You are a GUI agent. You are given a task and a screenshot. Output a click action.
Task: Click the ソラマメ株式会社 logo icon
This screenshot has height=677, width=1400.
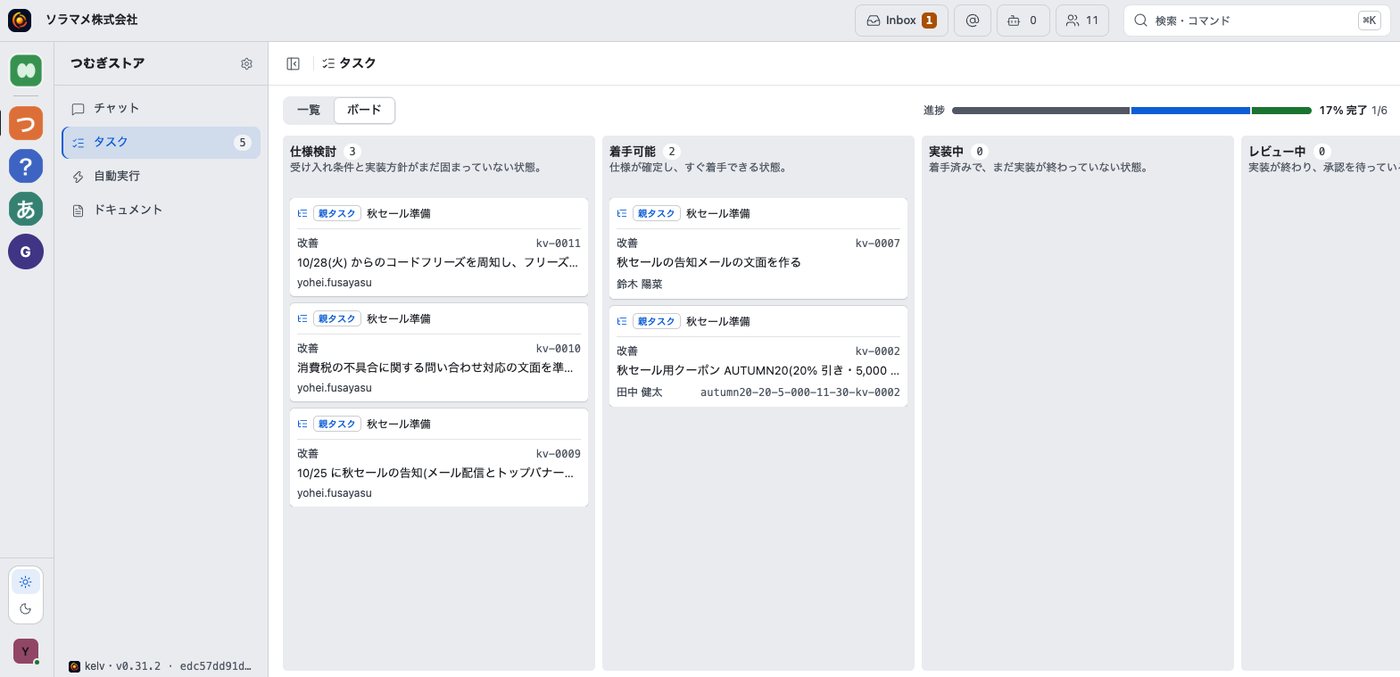pyautogui.click(x=20, y=20)
